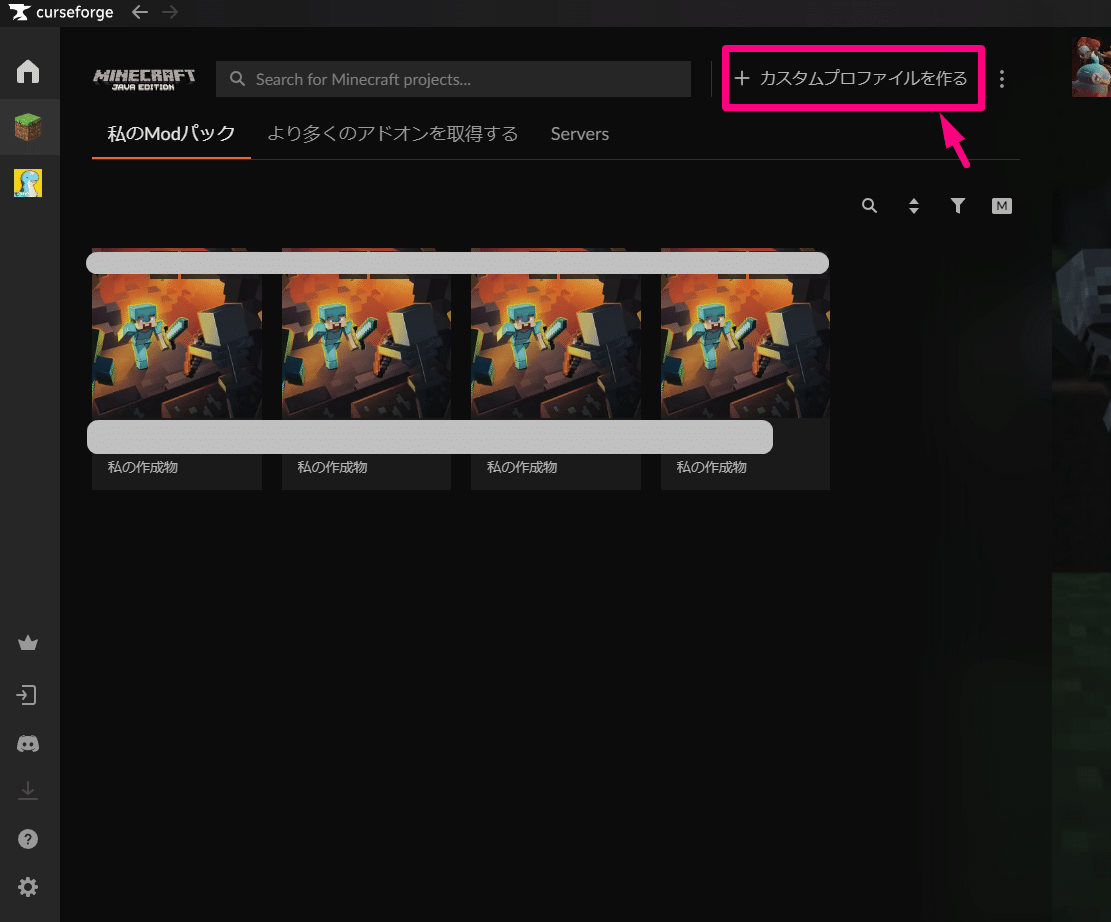Click the CurseForge logo in title bar
Screen dimensions: 1111x922
[x=19, y=12]
